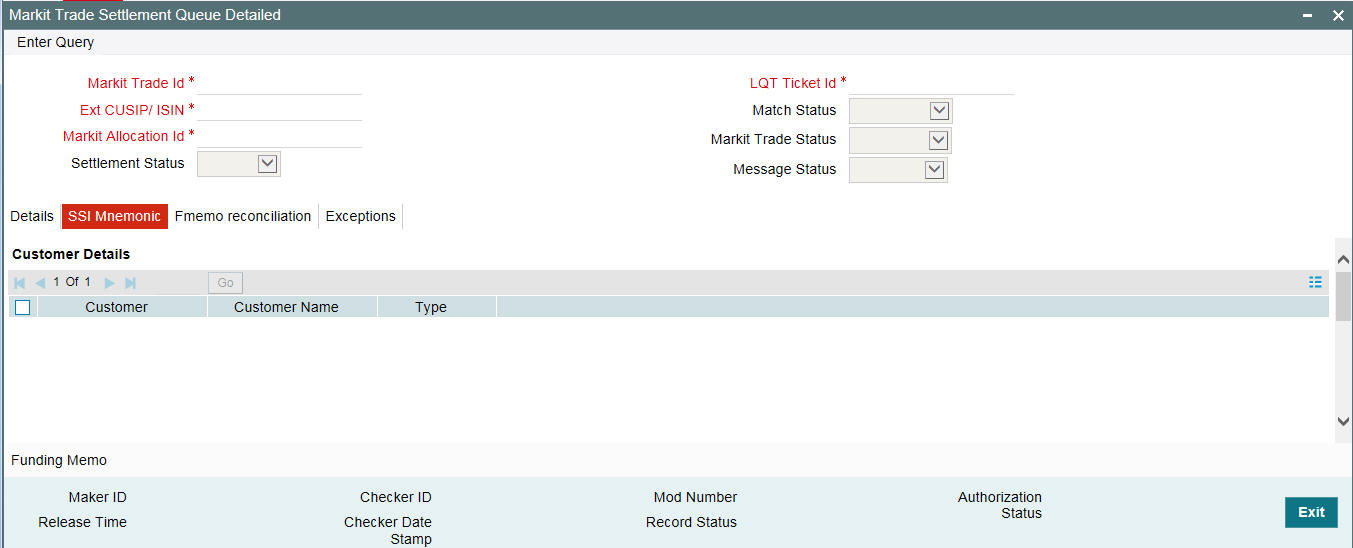
Task: Switch to the Details tab
Action: (x=32, y=216)
